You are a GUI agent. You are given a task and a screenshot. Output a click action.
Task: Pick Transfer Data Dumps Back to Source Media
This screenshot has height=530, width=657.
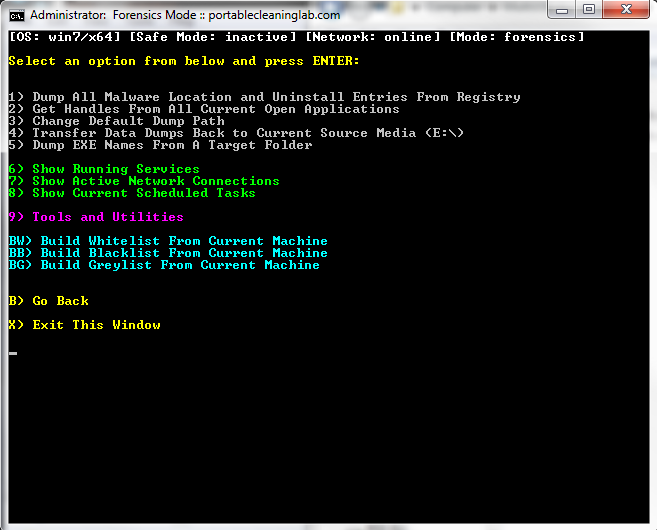pyautogui.click(x=236, y=133)
